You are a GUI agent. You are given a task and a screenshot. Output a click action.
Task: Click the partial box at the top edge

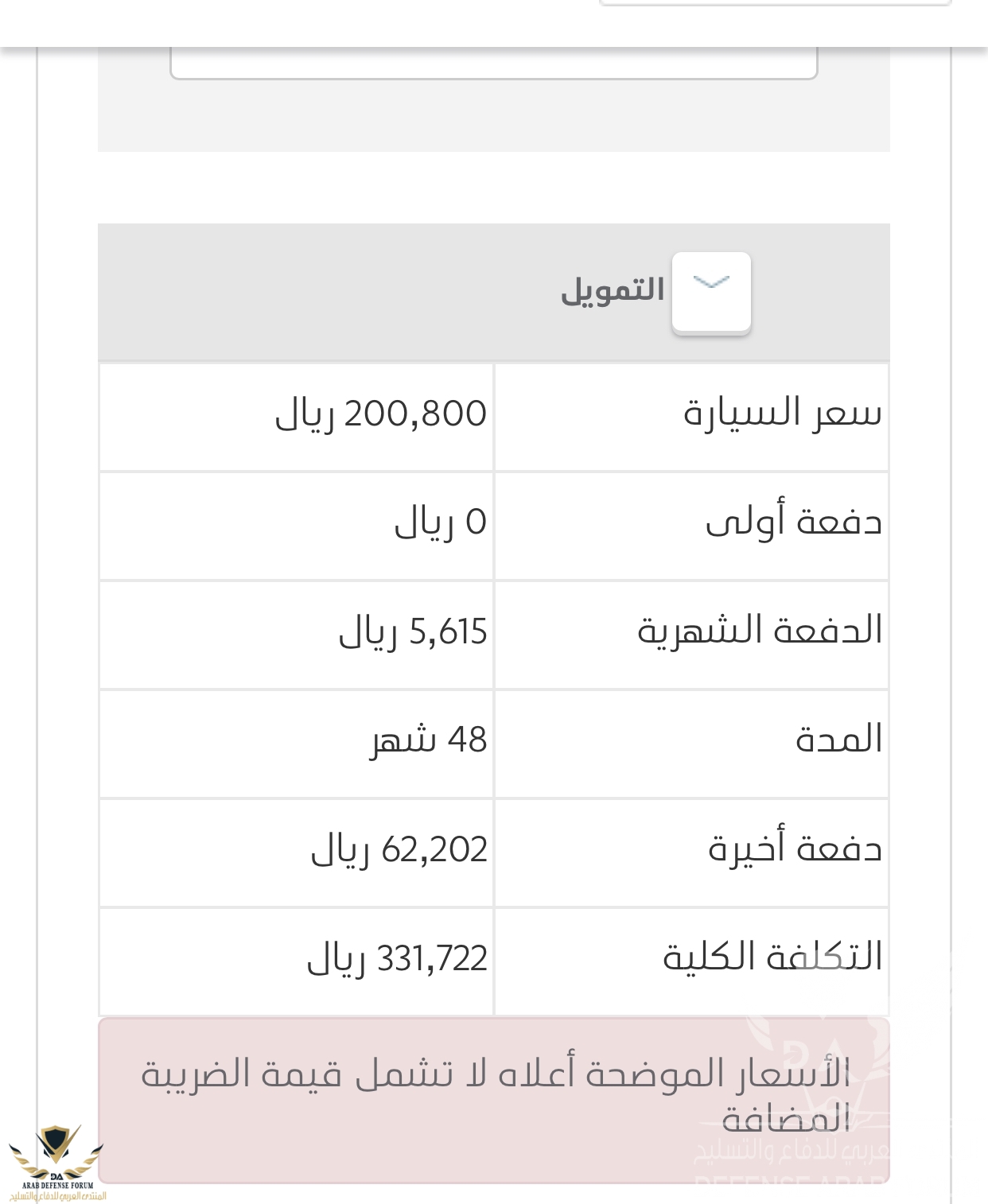[776, 3]
